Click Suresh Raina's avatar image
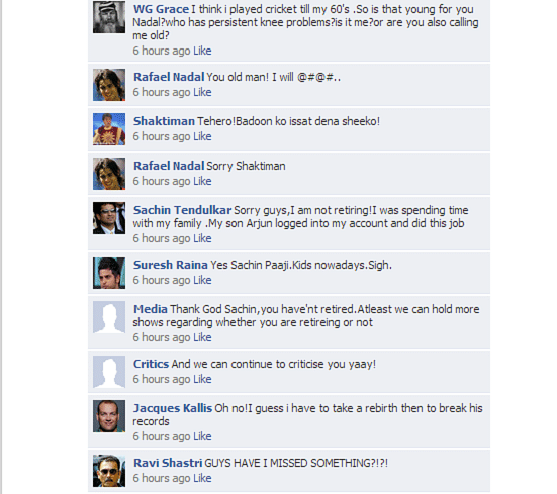Screen dimensions: 557x494 (x=109, y=273)
